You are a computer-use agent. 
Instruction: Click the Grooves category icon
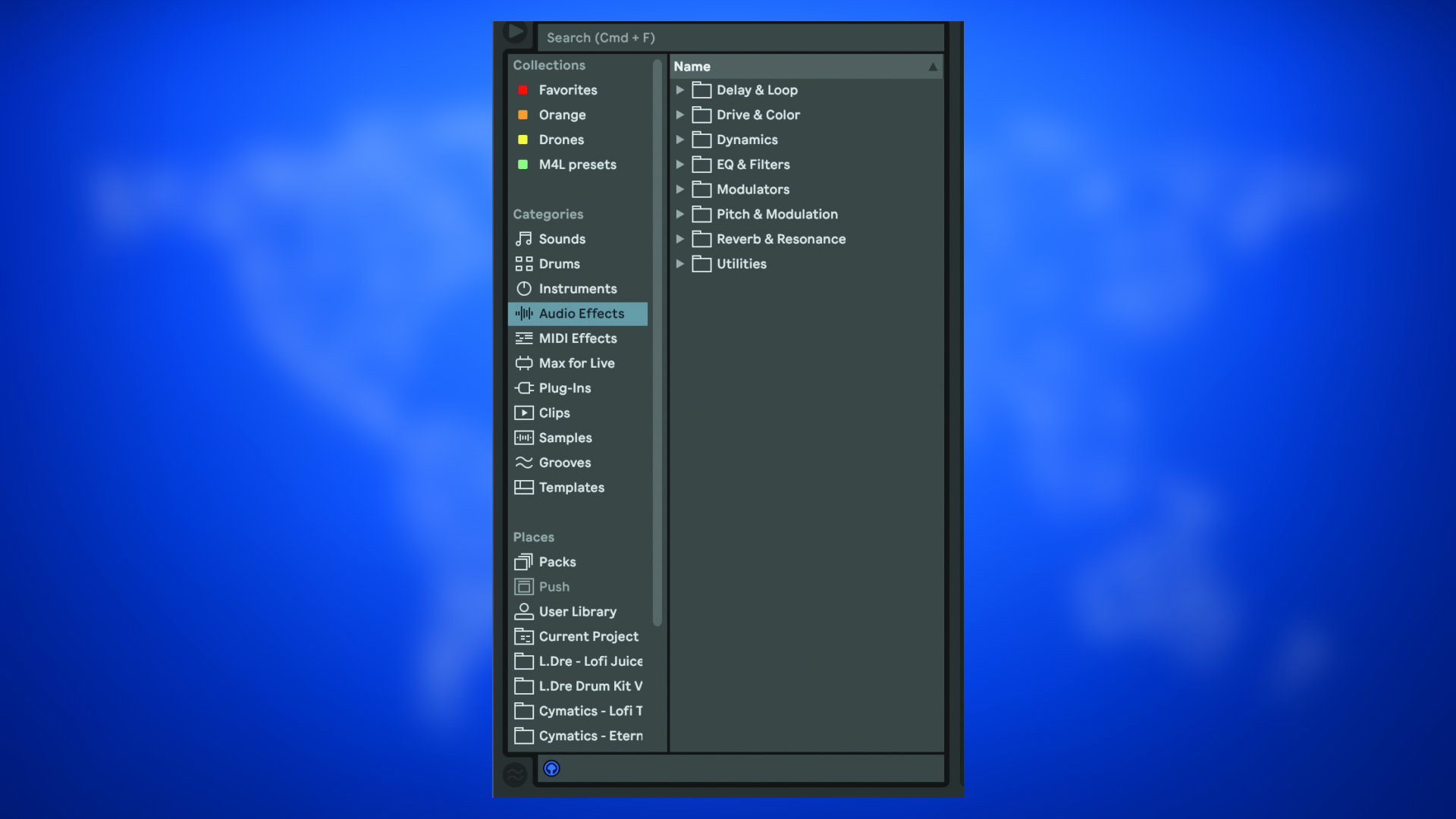coord(523,463)
